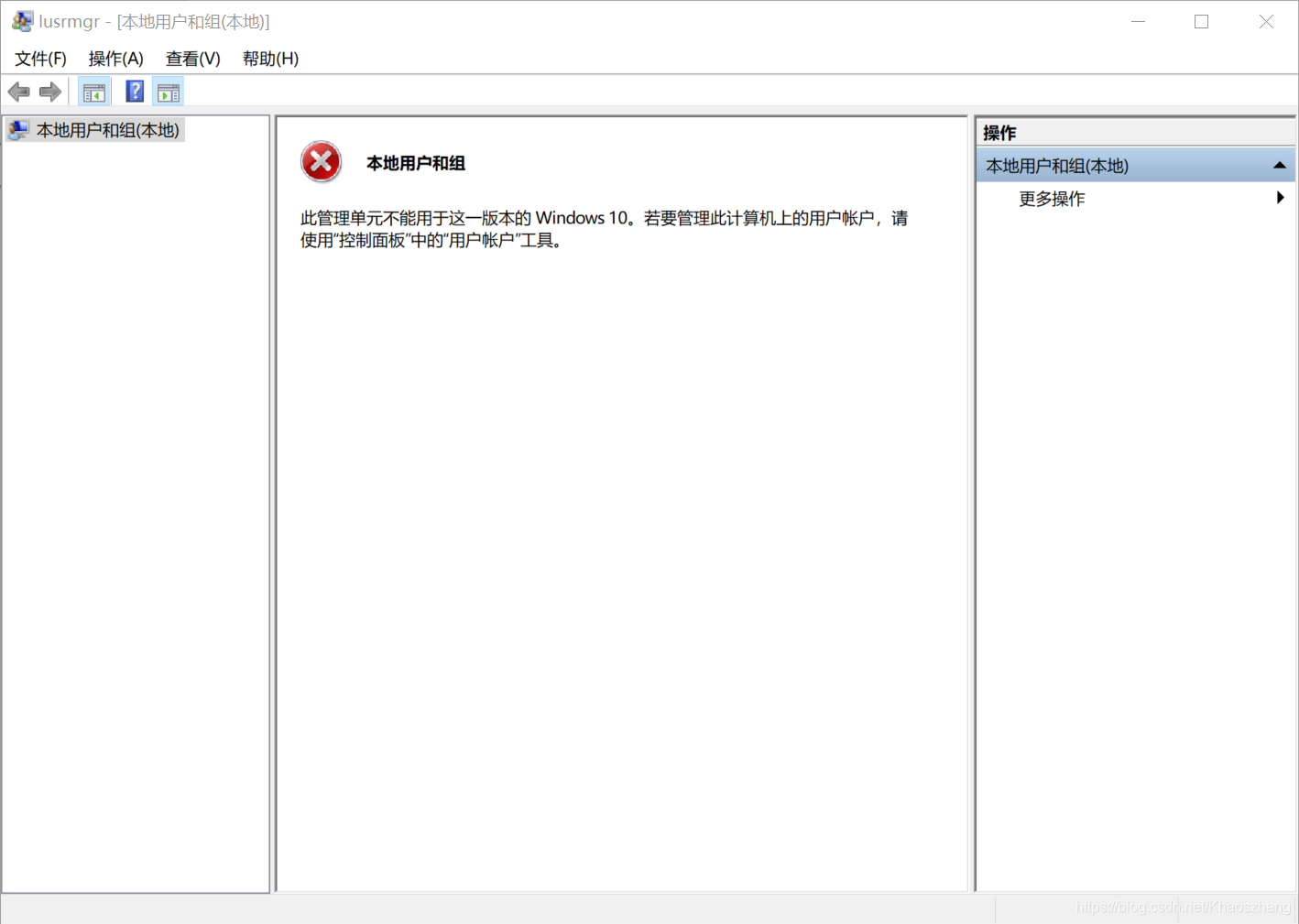Close the lusrmgr window
Image resolution: width=1299 pixels, height=924 pixels.
[x=1266, y=21]
